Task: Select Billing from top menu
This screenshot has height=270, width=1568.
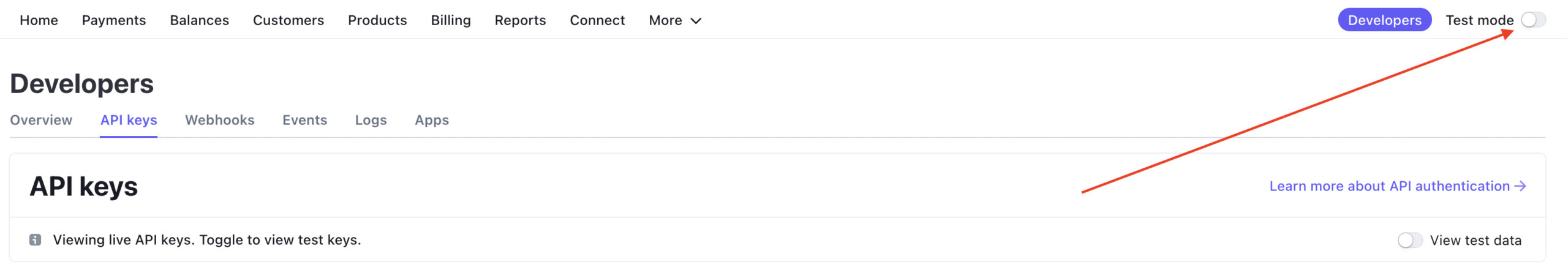Action: (x=451, y=20)
